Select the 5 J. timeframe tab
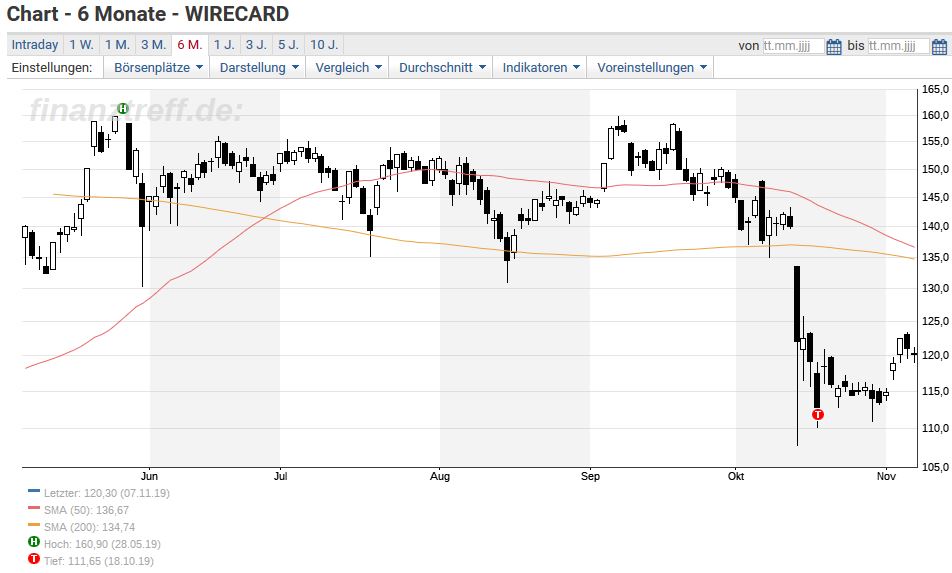This screenshot has width=952, height=573. (x=288, y=45)
